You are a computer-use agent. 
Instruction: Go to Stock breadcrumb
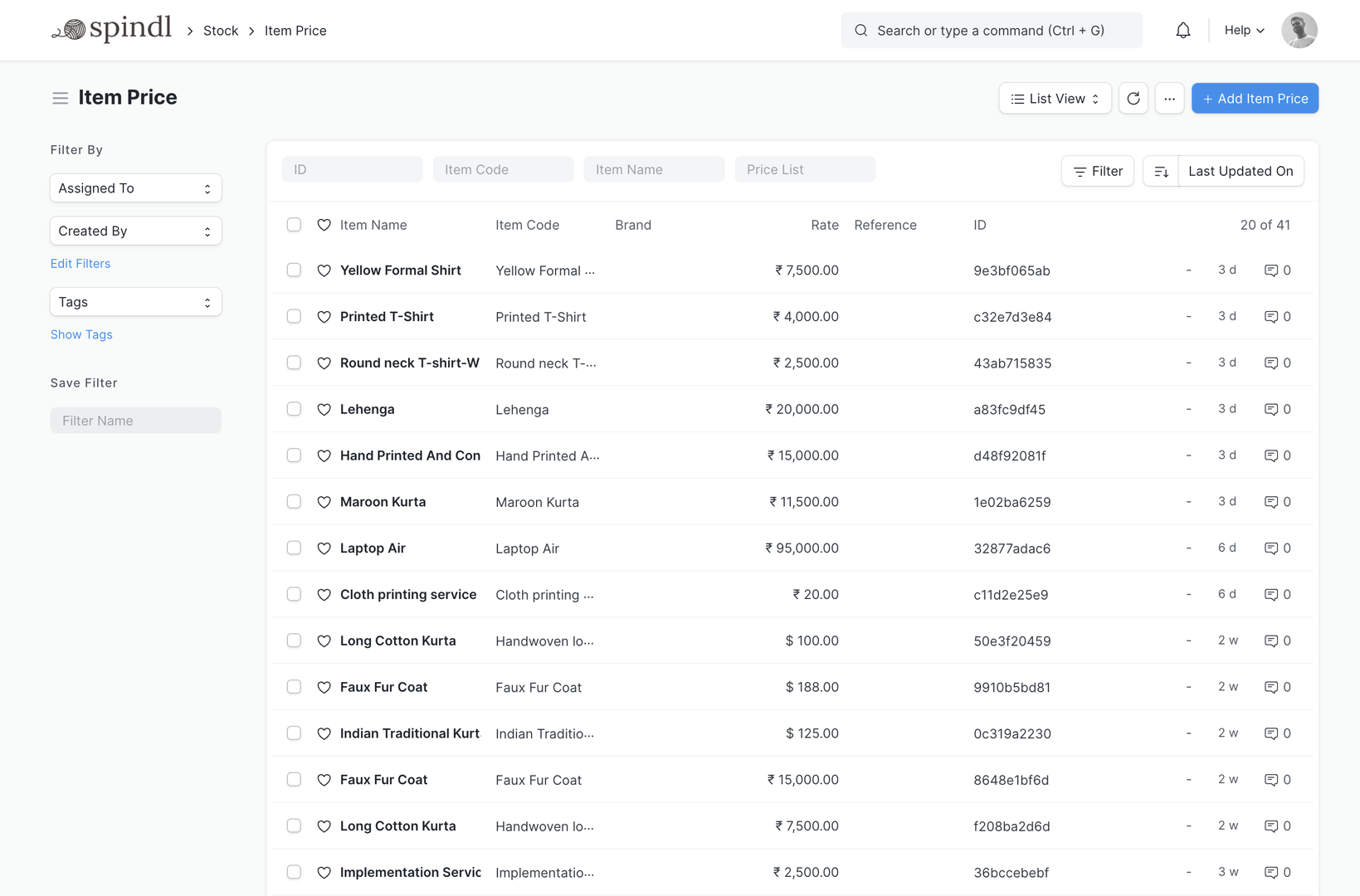pyautogui.click(x=221, y=31)
